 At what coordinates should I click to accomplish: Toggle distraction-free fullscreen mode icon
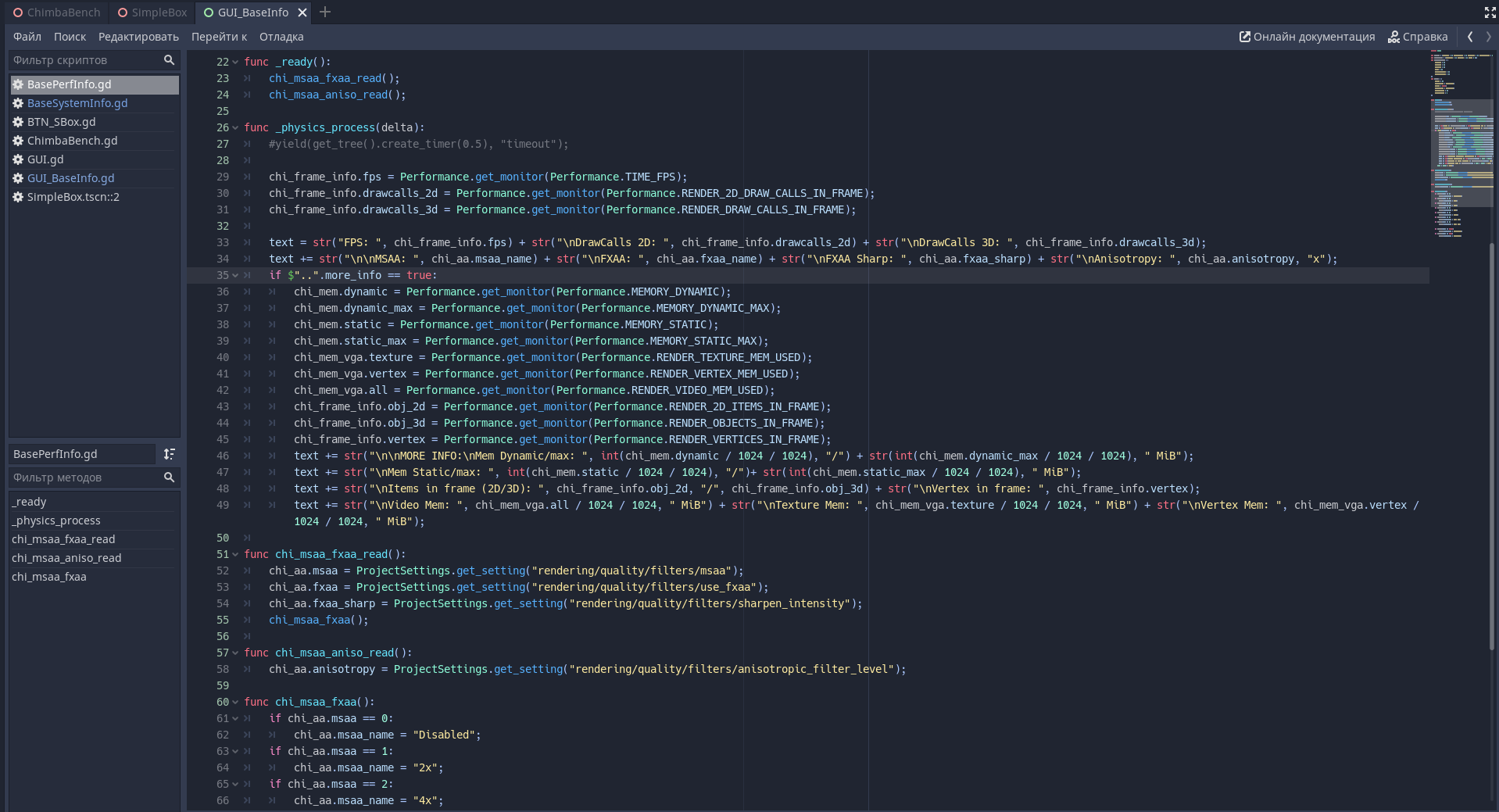tap(1490, 13)
